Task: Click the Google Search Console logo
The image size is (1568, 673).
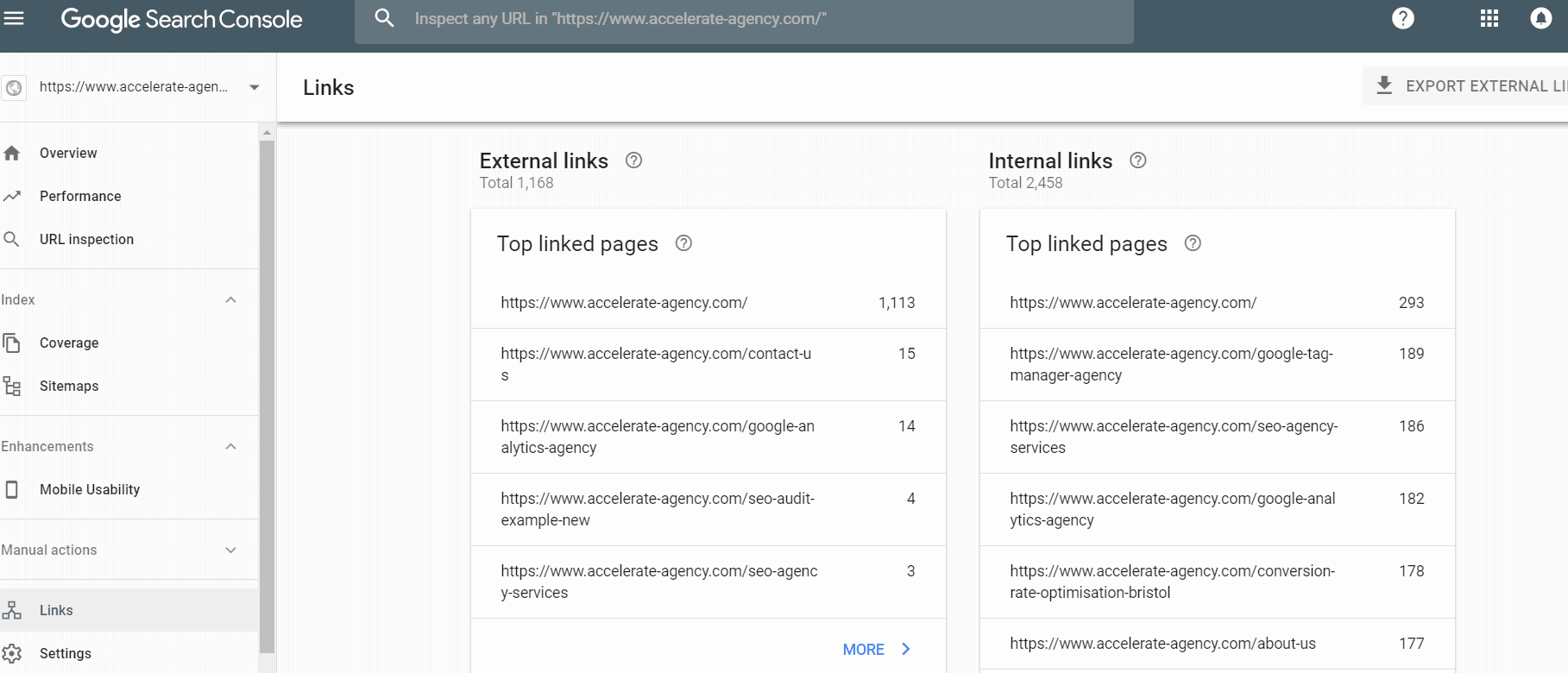Action: (181, 19)
